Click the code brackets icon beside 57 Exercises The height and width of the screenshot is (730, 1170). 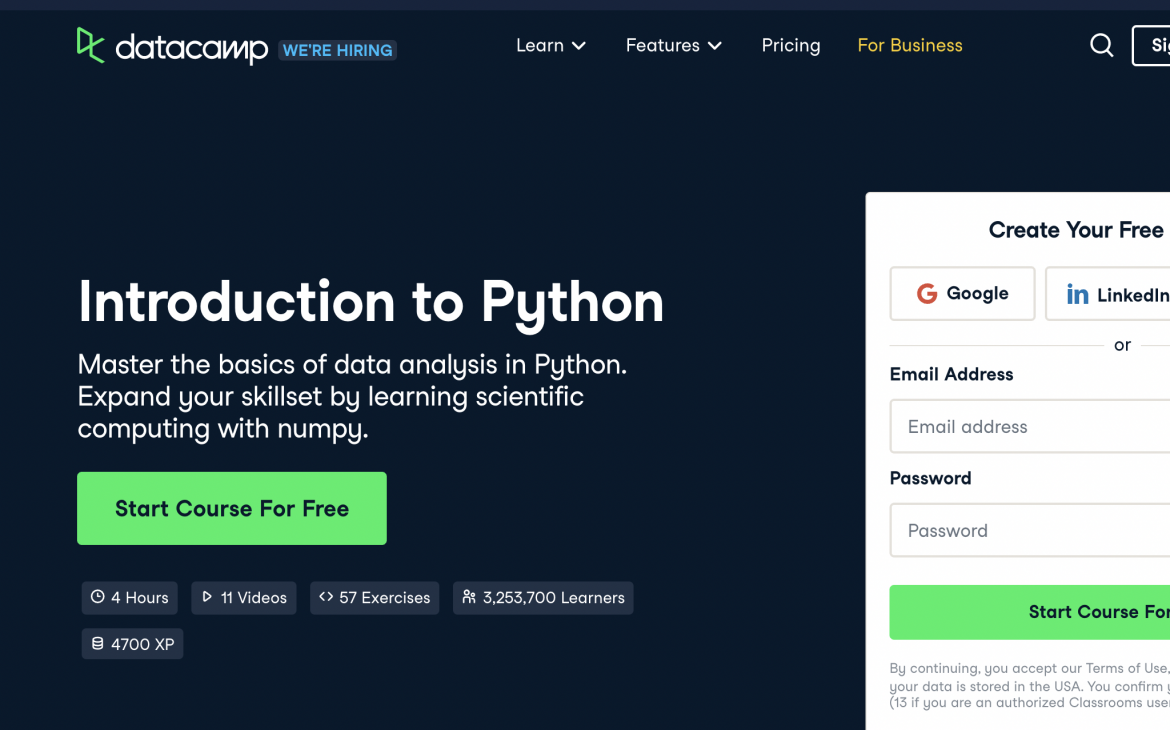click(x=326, y=597)
